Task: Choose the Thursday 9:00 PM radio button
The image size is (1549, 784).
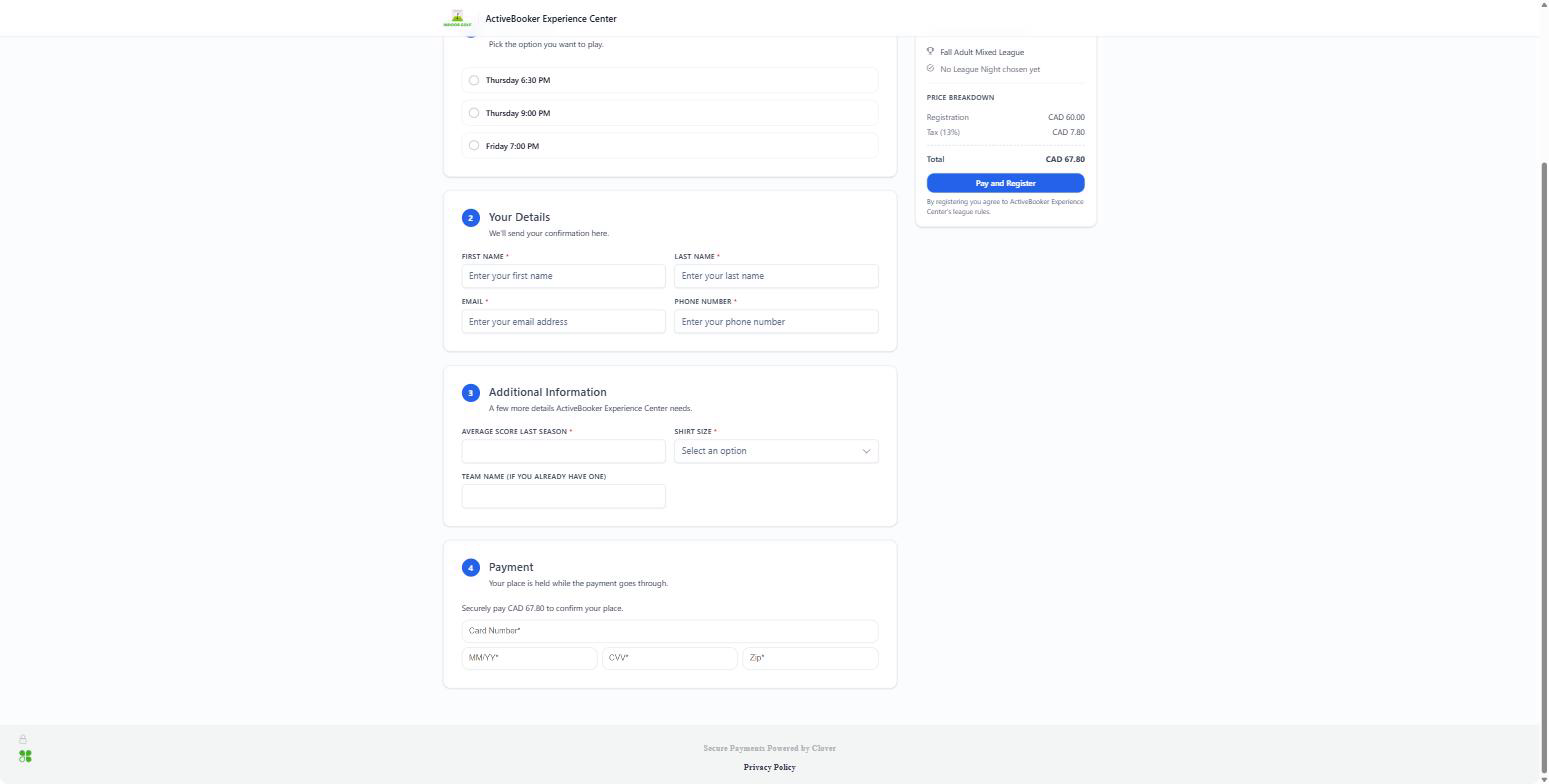Action: pos(474,113)
